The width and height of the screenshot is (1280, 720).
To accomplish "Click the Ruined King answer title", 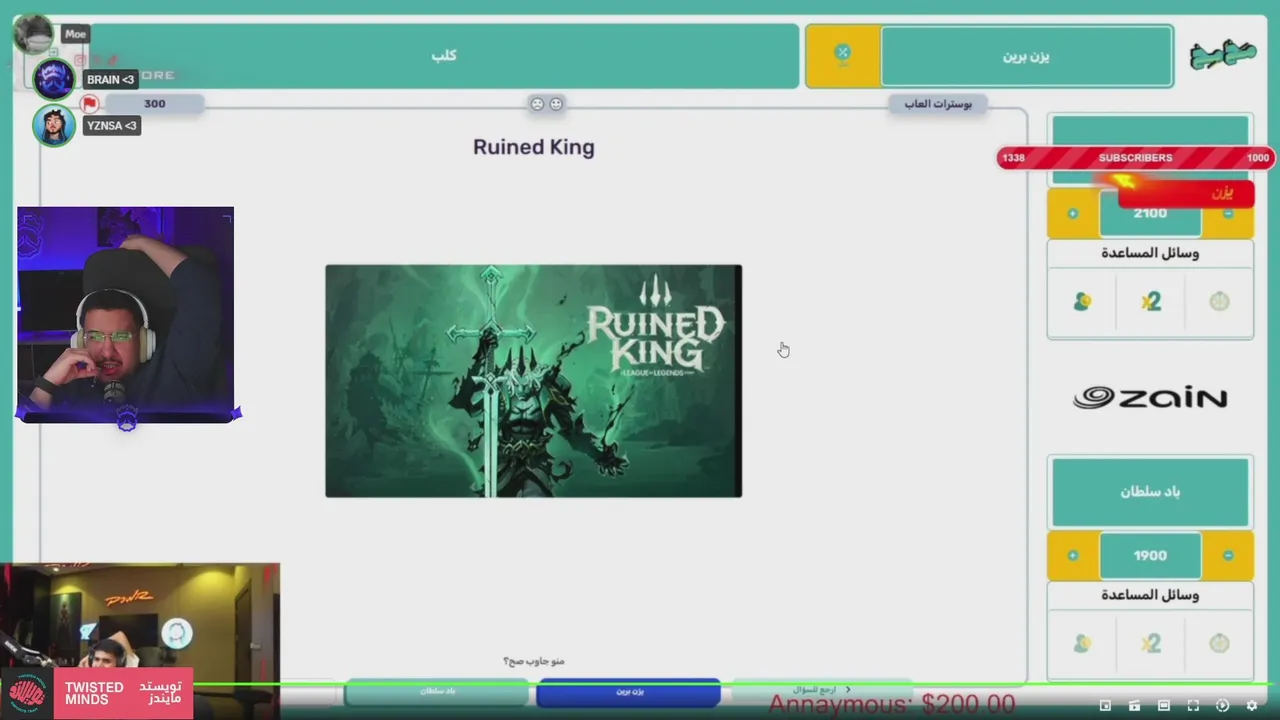I will click(533, 147).
